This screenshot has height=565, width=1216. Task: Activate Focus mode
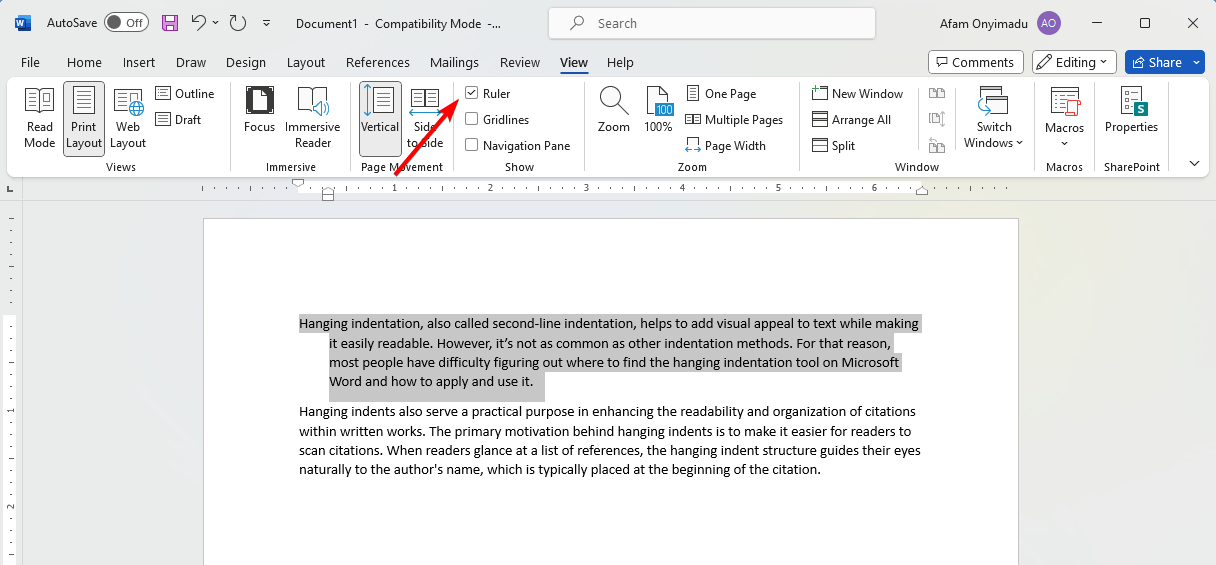pyautogui.click(x=259, y=111)
